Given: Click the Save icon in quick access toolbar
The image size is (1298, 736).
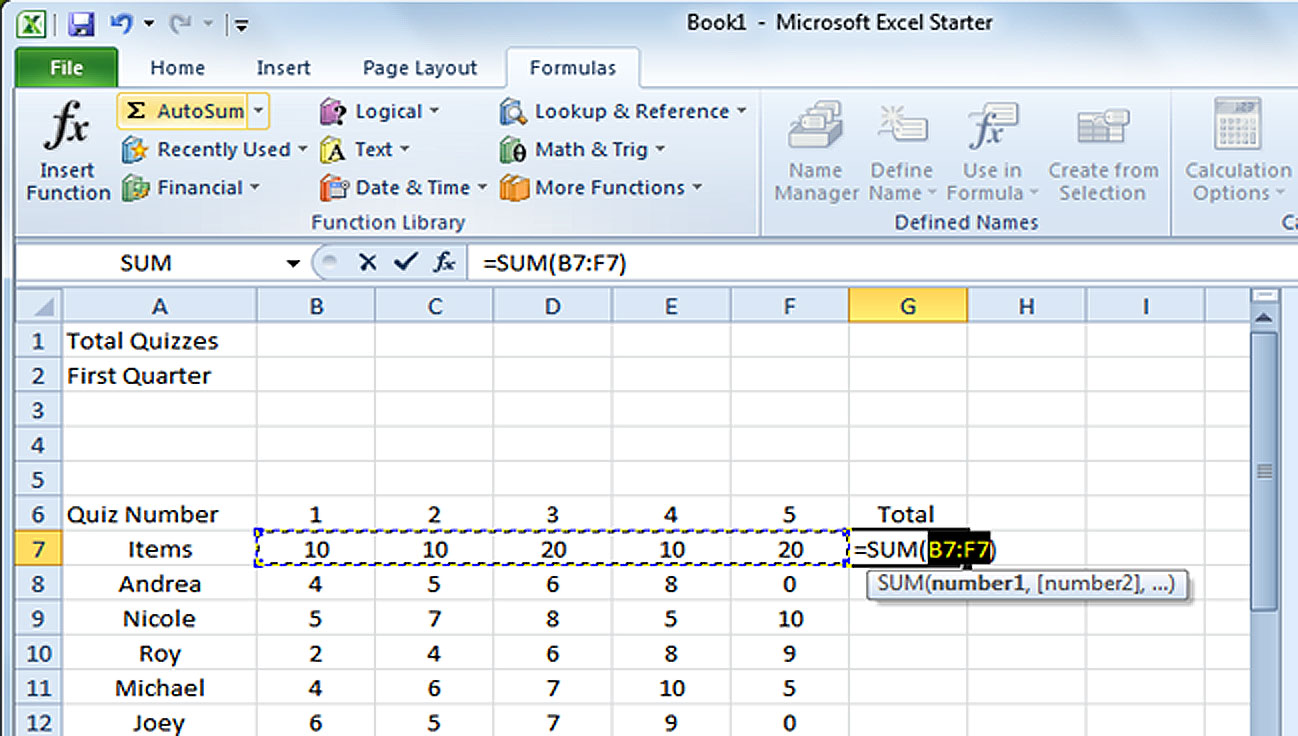Looking at the screenshot, I should (82, 22).
